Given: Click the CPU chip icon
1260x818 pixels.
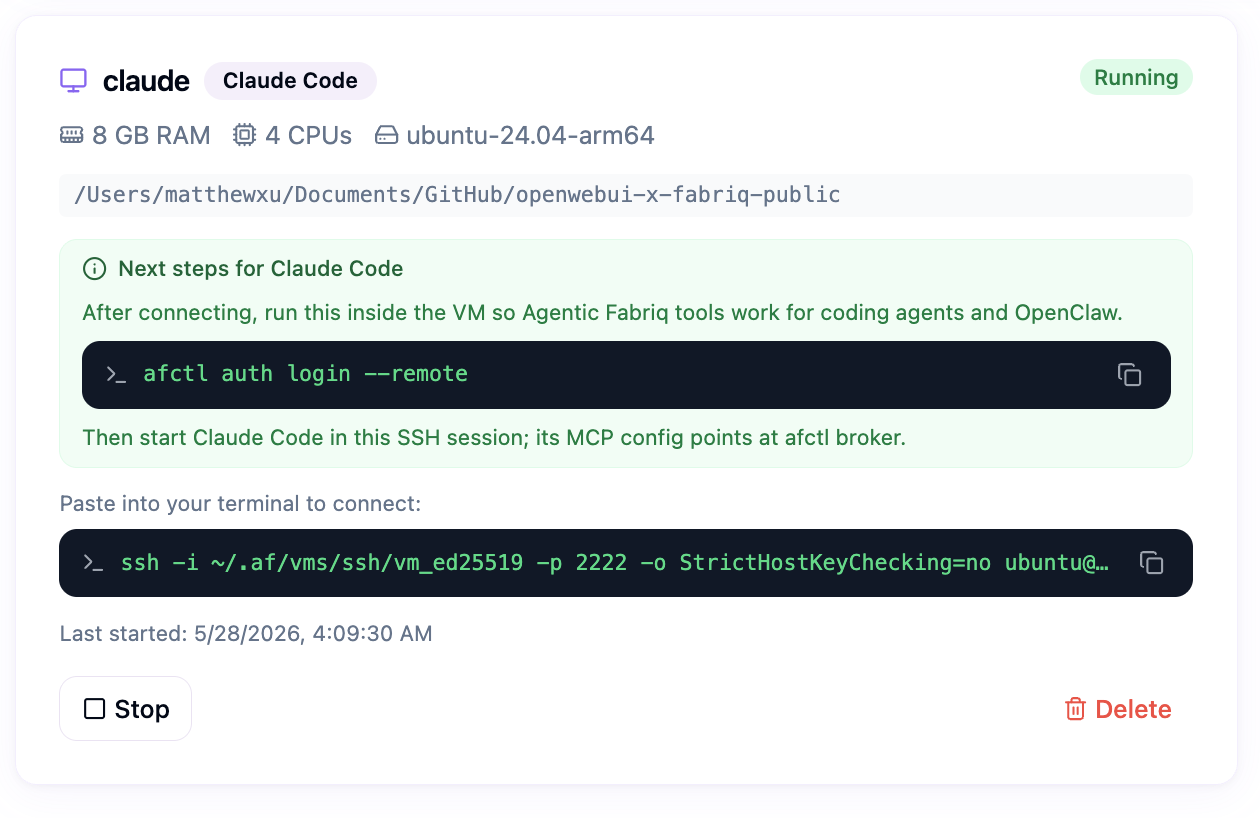Looking at the screenshot, I should click(244, 135).
